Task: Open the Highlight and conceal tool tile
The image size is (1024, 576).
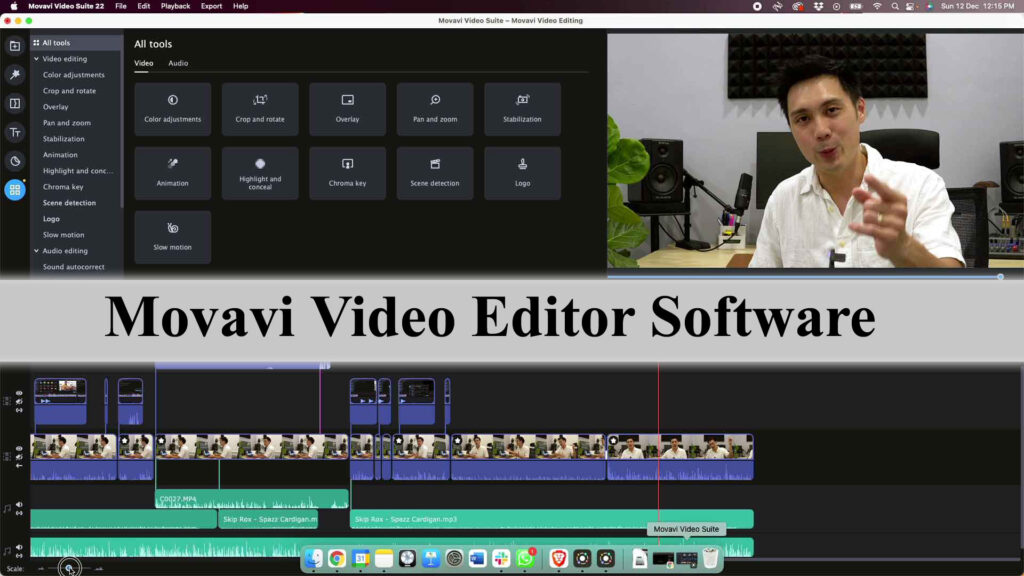Action: (x=260, y=173)
